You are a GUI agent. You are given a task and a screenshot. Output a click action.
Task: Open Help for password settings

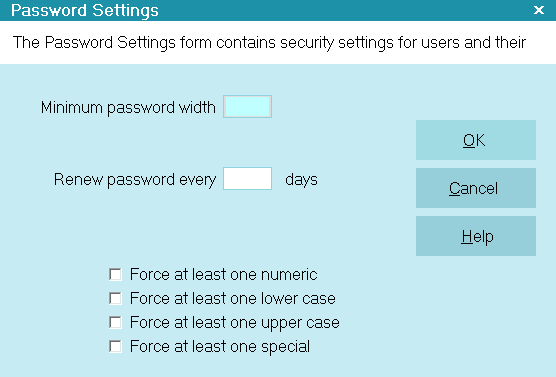[x=476, y=236]
